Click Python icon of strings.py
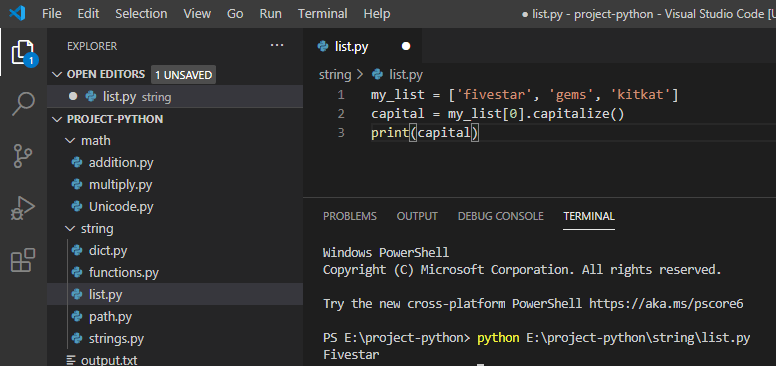 point(77,338)
